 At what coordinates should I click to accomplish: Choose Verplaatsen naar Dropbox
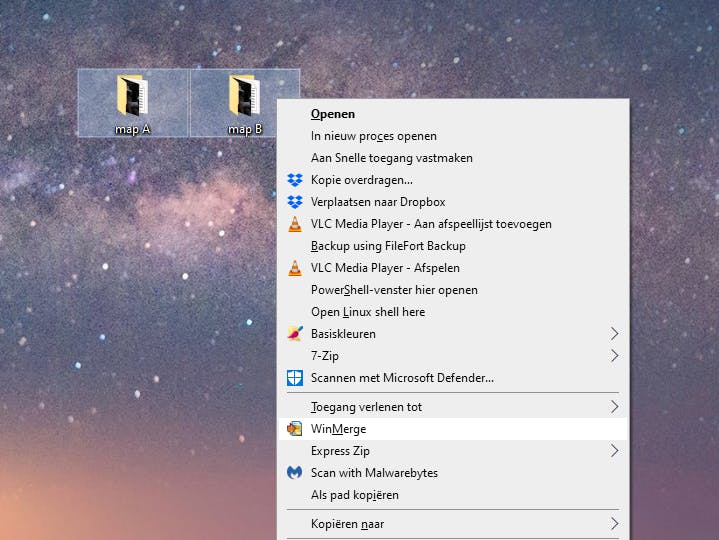pyautogui.click(x=453, y=202)
